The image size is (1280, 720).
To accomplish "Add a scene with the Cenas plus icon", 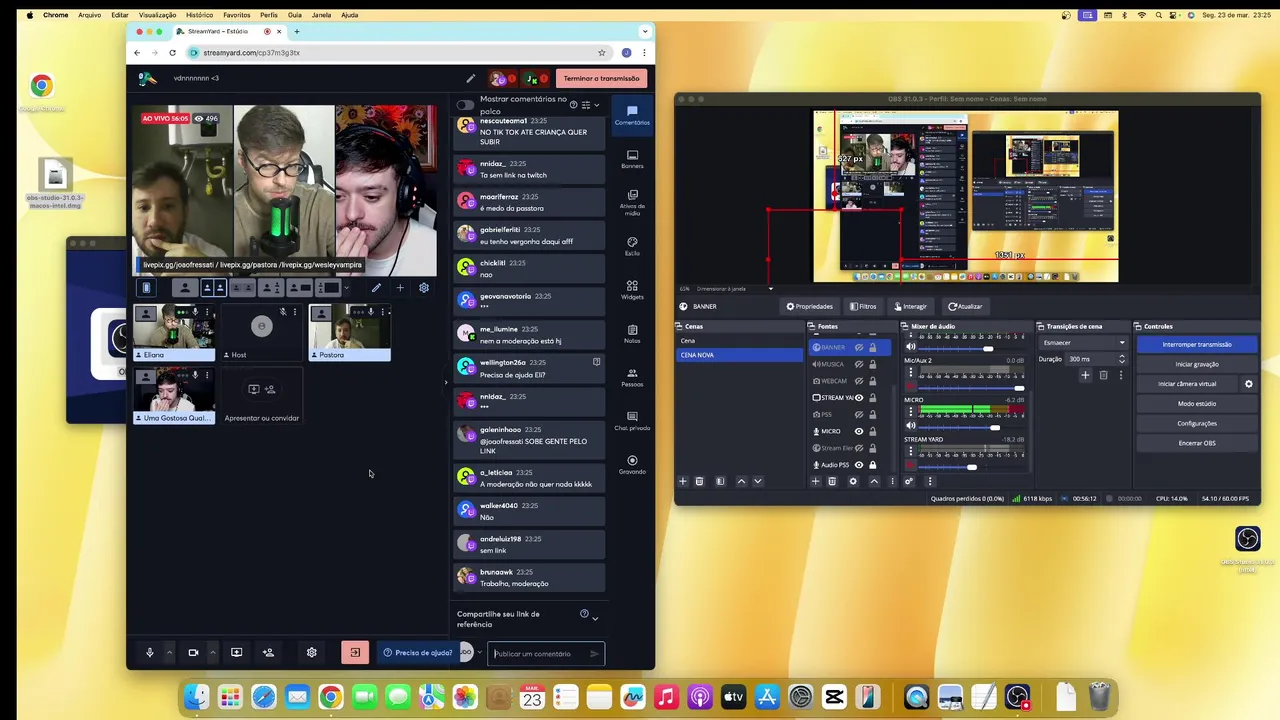I will click(683, 481).
